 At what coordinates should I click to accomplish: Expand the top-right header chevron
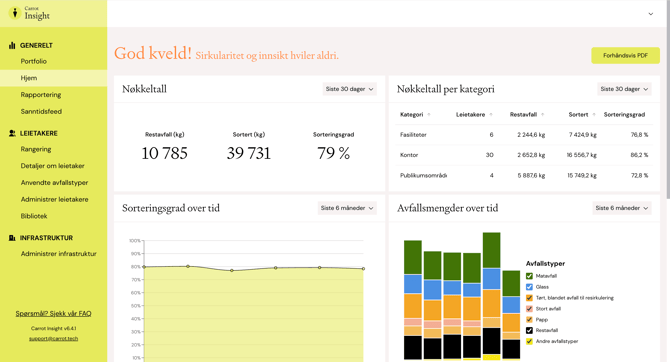click(x=650, y=14)
